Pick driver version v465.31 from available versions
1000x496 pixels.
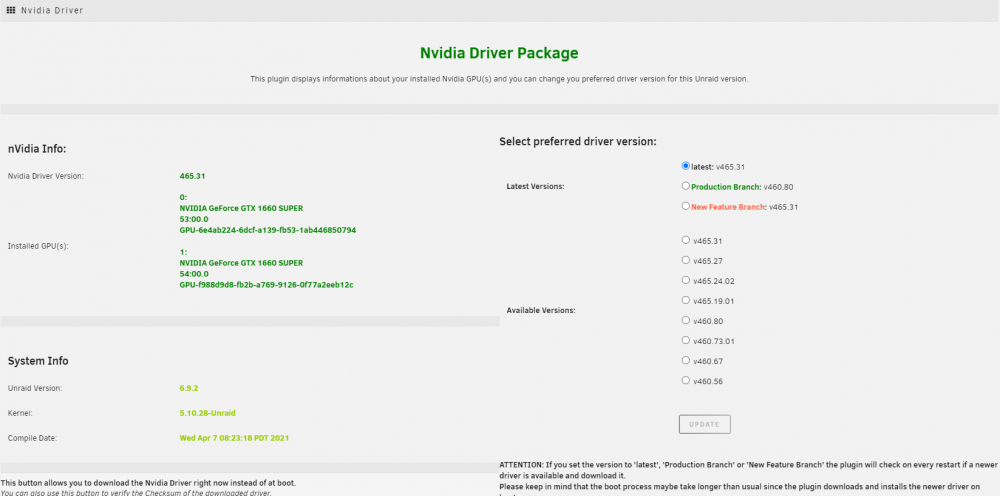pos(686,240)
